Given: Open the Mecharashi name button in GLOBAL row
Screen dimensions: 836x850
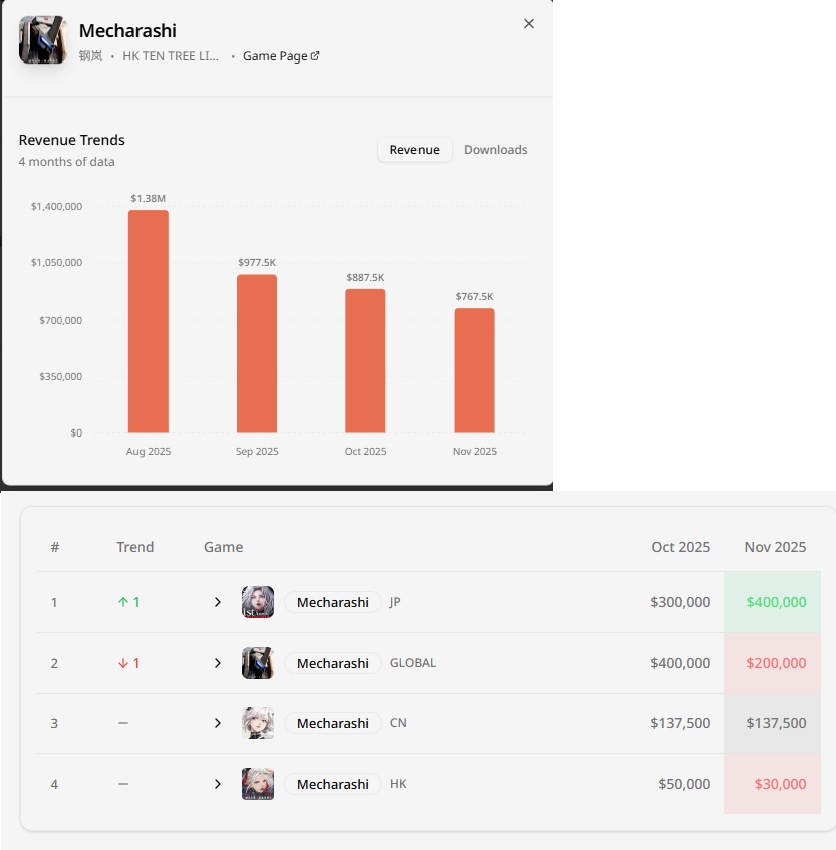Looking at the screenshot, I should click(x=333, y=663).
